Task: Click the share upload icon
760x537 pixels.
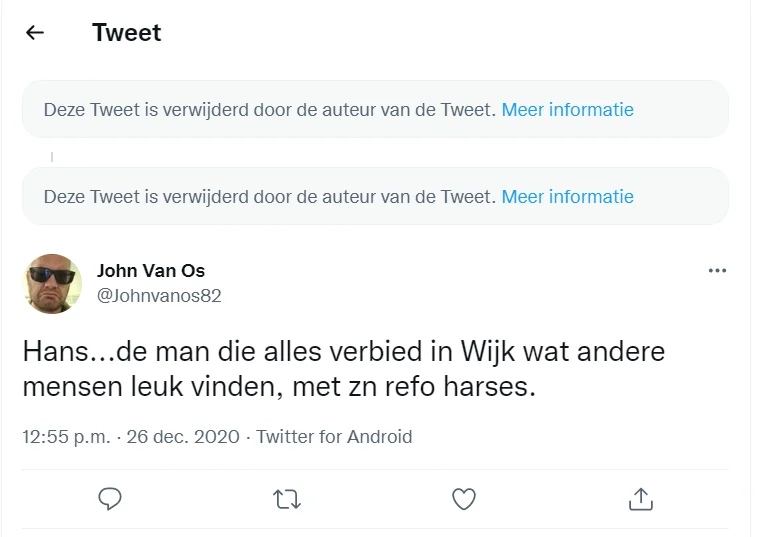Action: tap(640, 498)
